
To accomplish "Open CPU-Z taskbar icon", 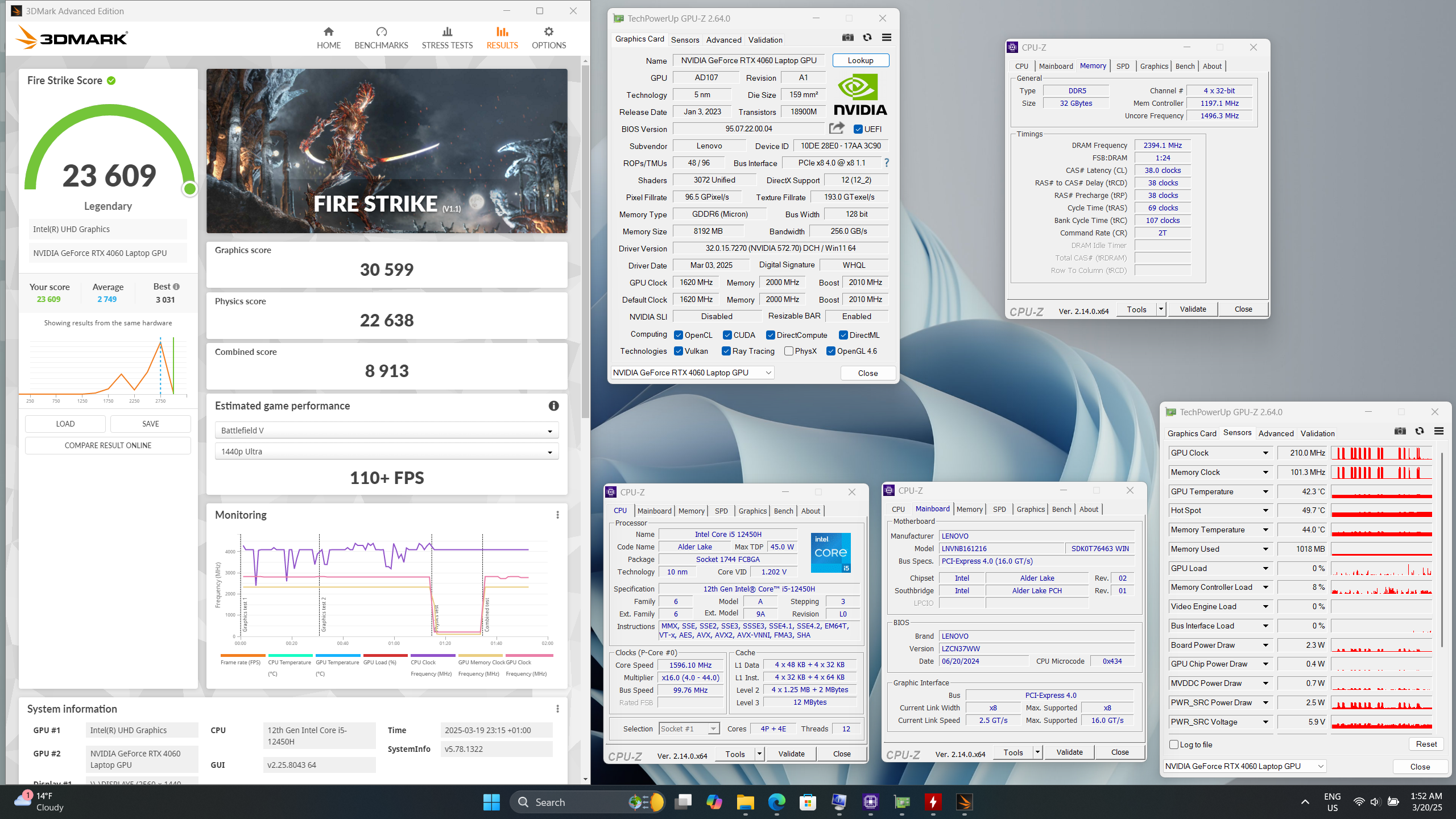I will point(870,802).
